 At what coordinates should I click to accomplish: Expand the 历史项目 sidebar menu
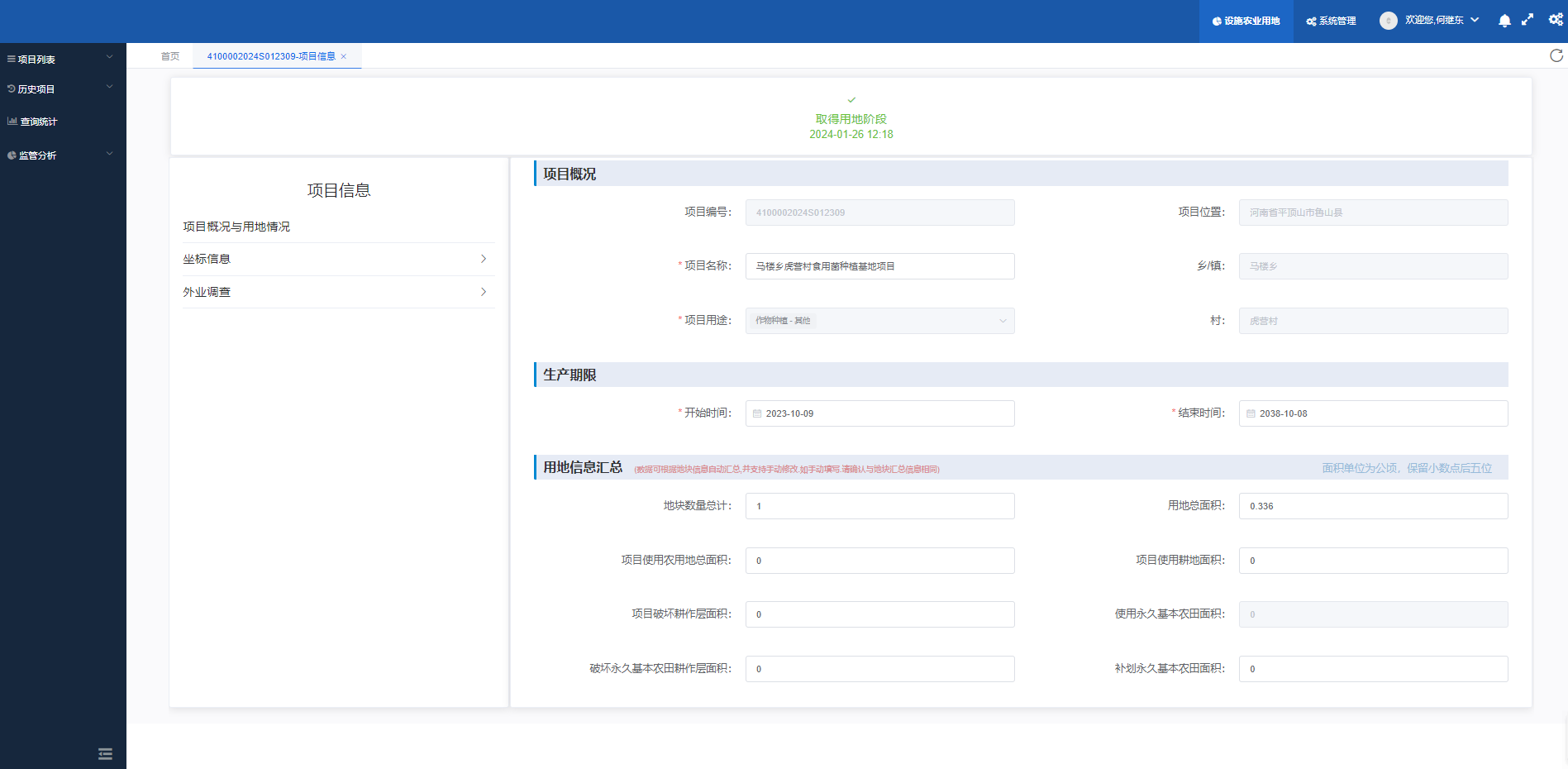60,88
